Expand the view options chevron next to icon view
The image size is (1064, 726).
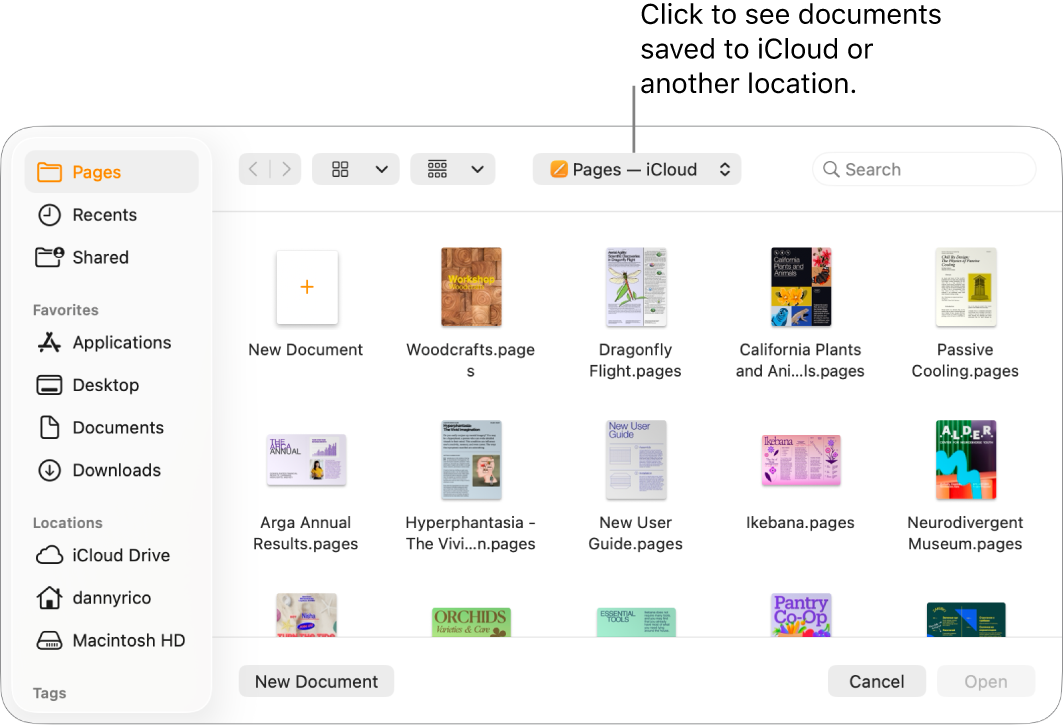[x=380, y=169]
